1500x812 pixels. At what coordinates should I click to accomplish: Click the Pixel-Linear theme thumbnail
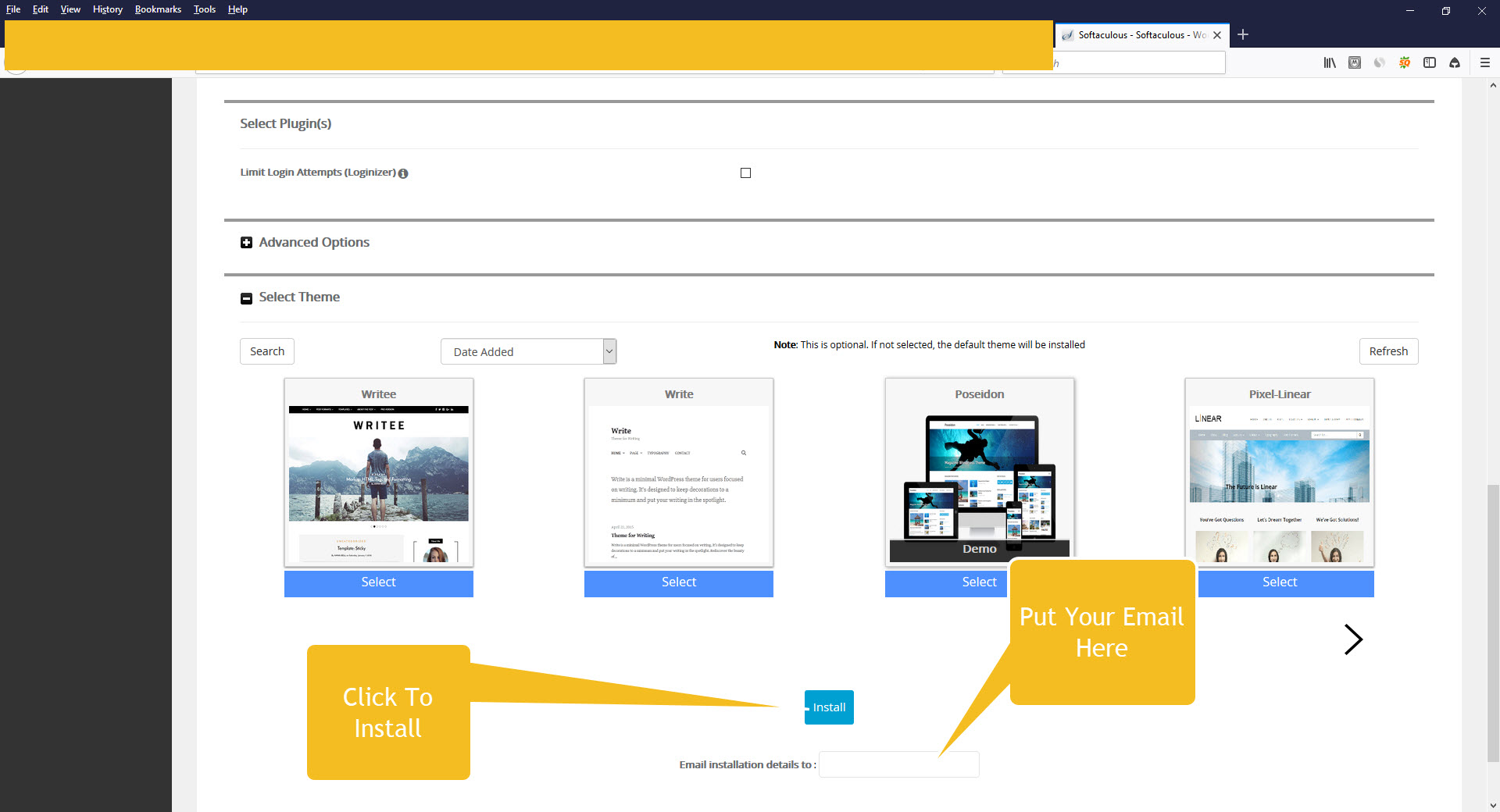[1279, 484]
